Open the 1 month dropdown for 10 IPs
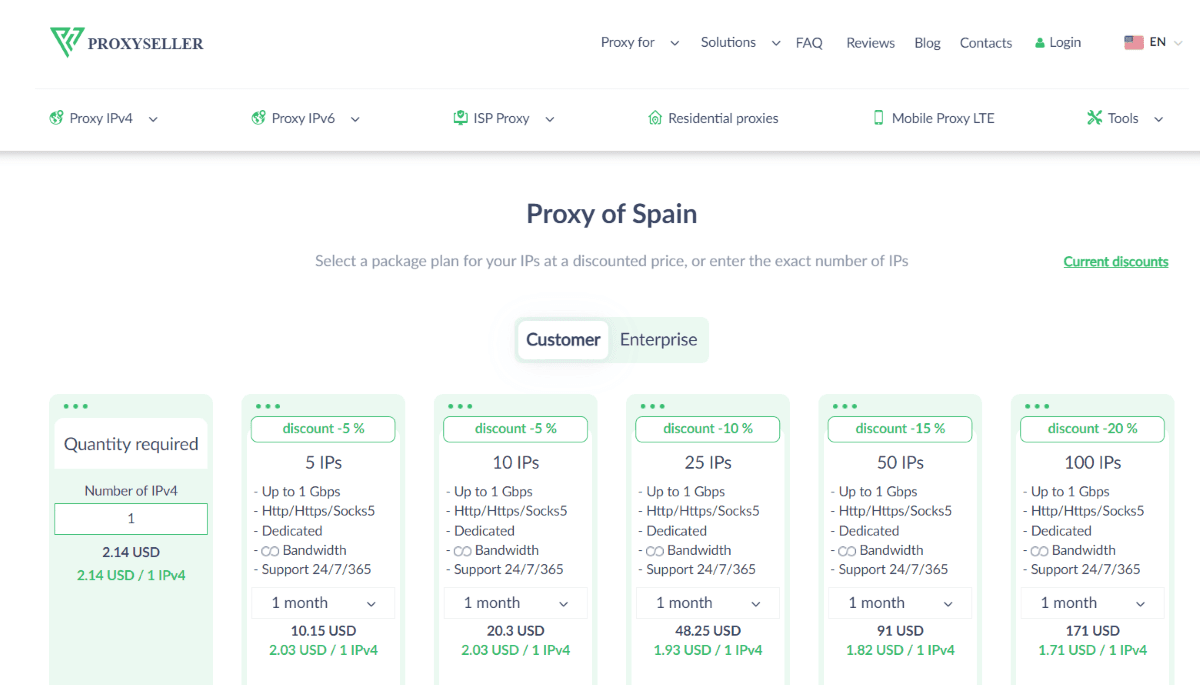1200x685 pixels. point(515,603)
